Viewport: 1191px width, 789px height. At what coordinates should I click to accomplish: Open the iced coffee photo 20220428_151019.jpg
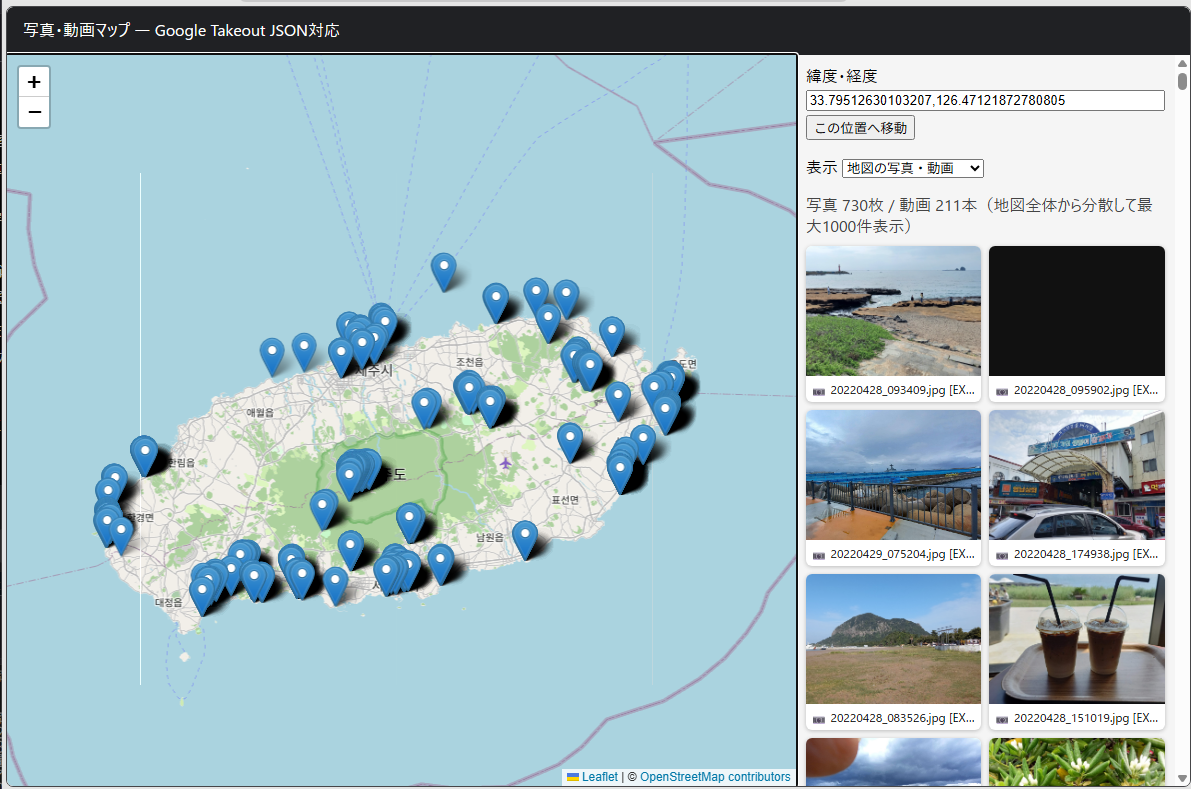[1076, 639]
